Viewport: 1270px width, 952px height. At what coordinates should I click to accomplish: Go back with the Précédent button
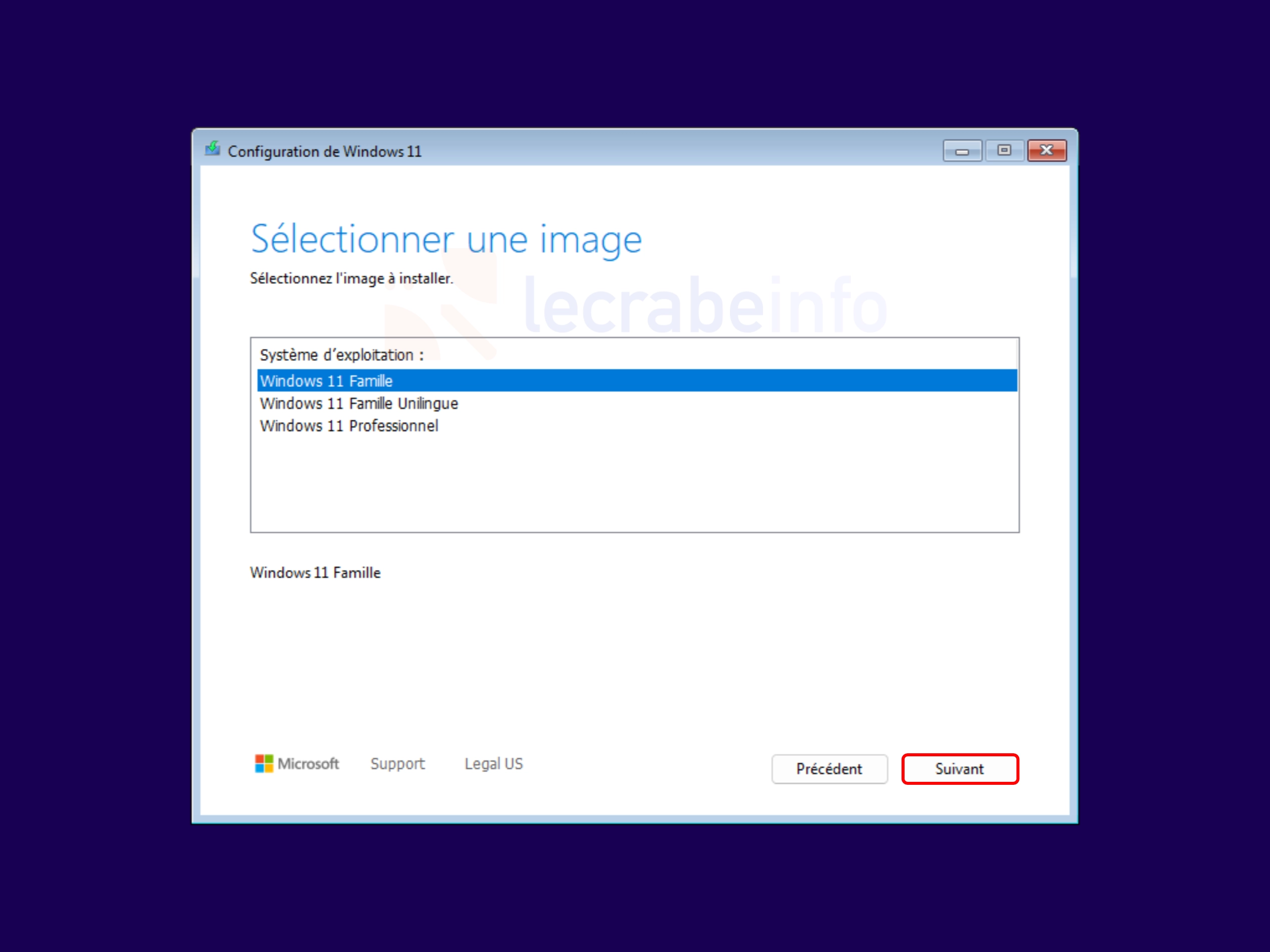(829, 769)
